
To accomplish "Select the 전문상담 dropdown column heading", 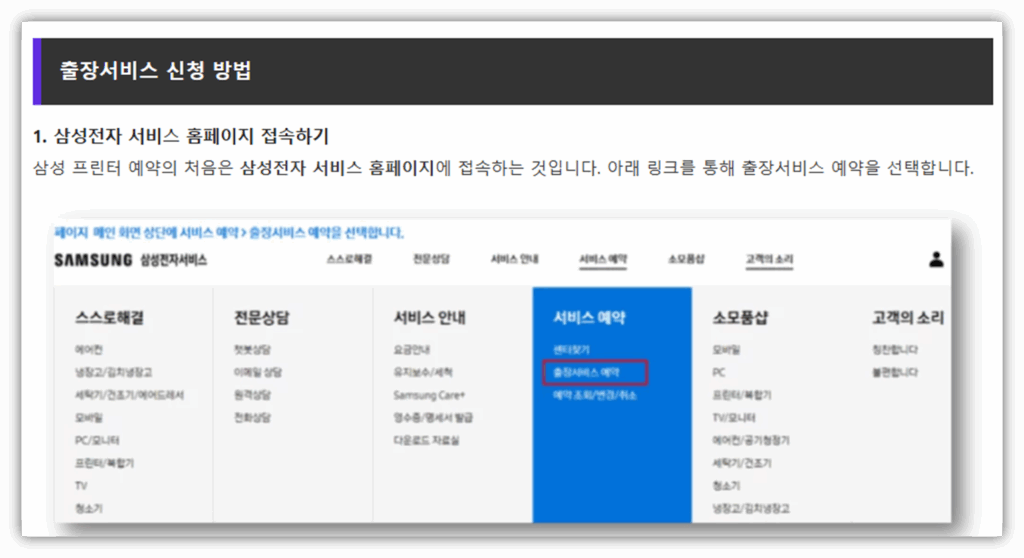I will [x=262, y=318].
